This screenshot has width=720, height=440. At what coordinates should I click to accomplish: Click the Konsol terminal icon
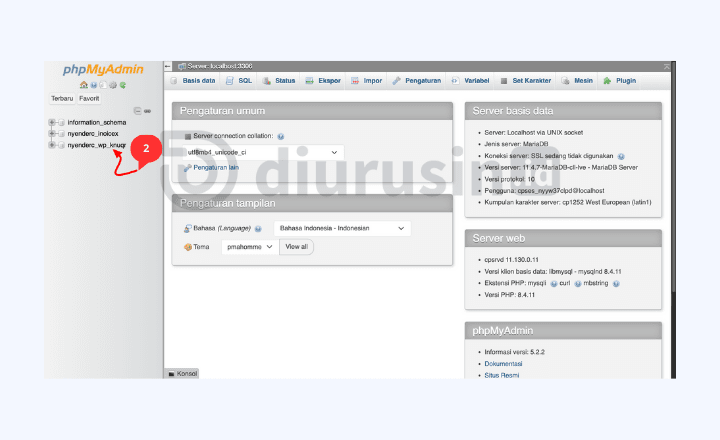click(171, 374)
